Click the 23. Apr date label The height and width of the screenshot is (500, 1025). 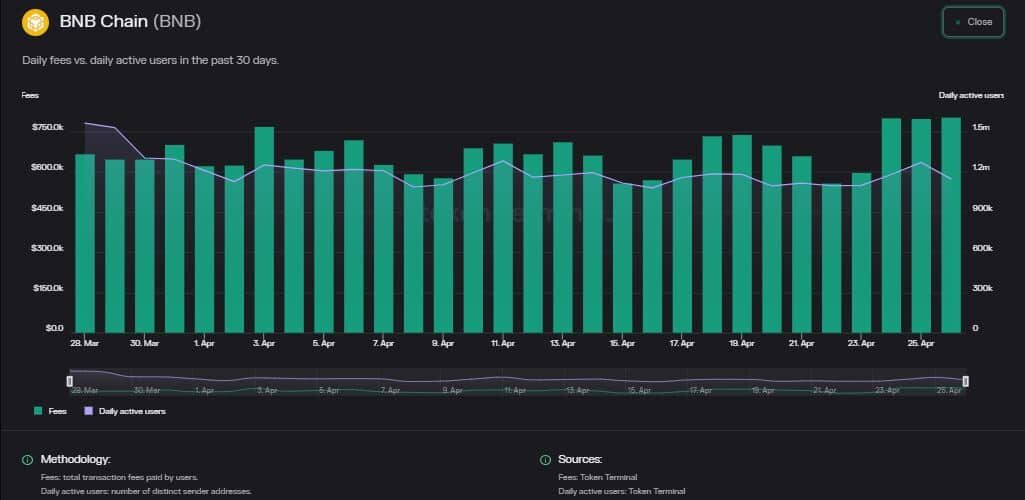(861, 342)
